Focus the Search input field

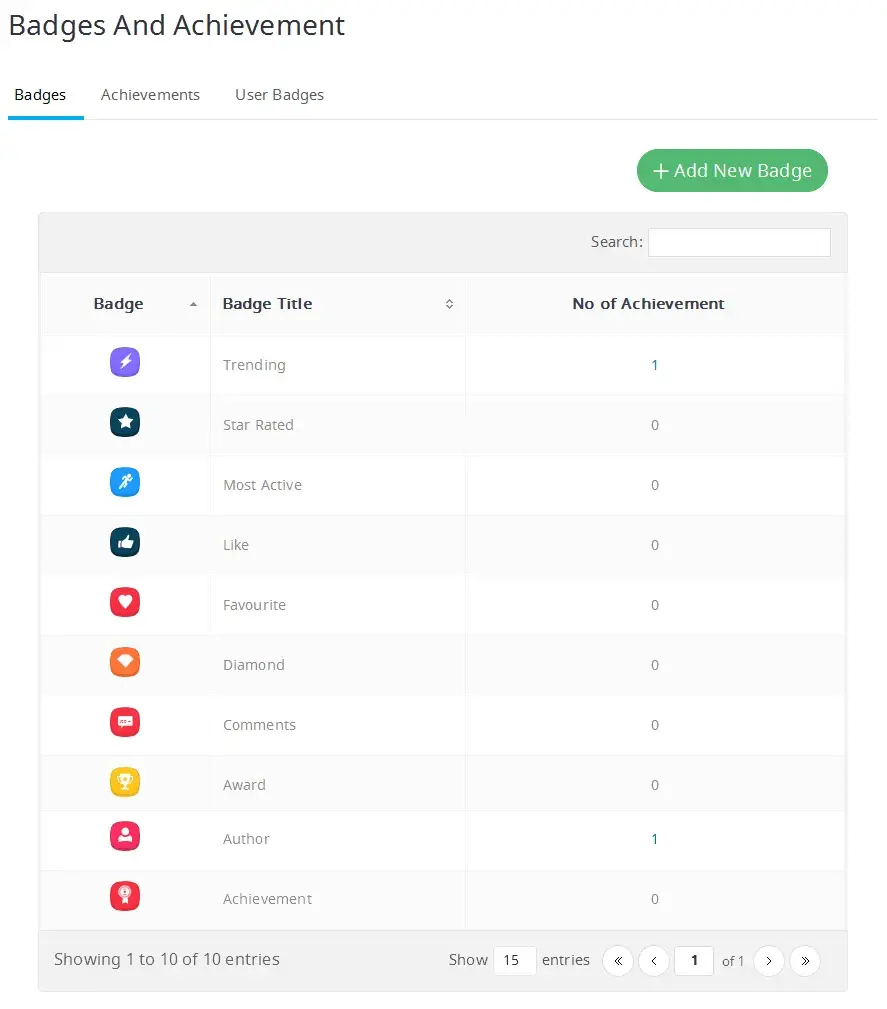click(x=739, y=242)
